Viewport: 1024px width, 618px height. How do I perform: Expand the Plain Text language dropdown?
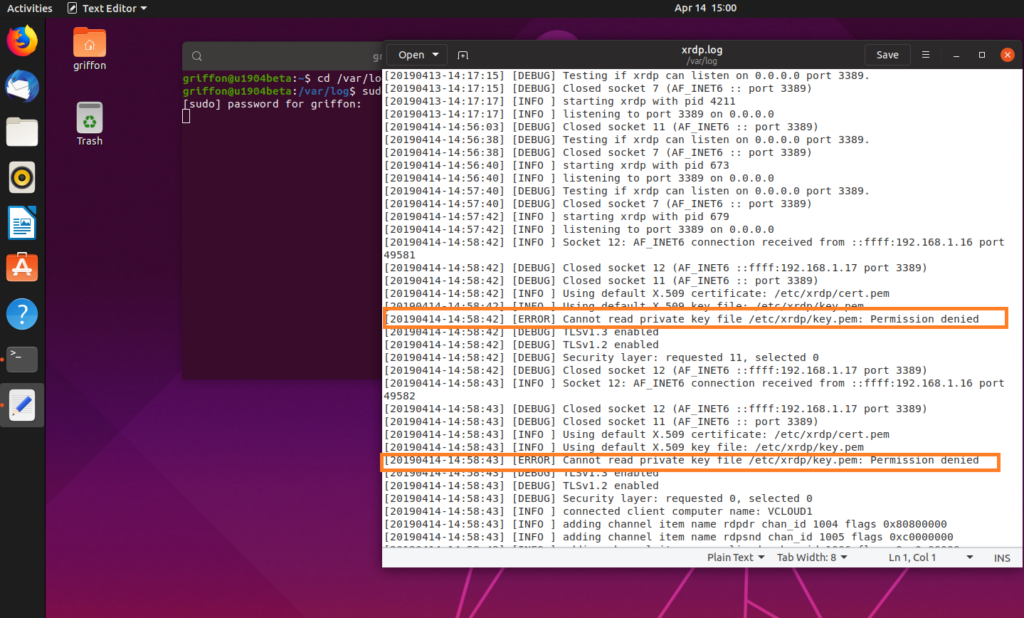pos(735,557)
